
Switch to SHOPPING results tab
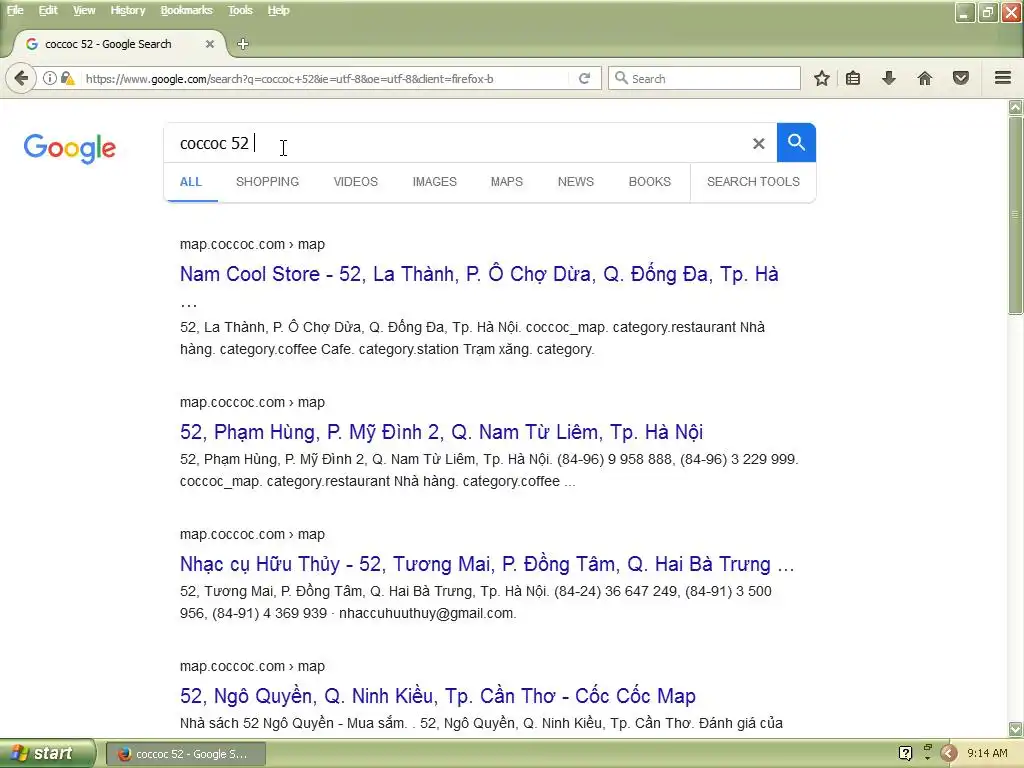(x=267, y=182)
